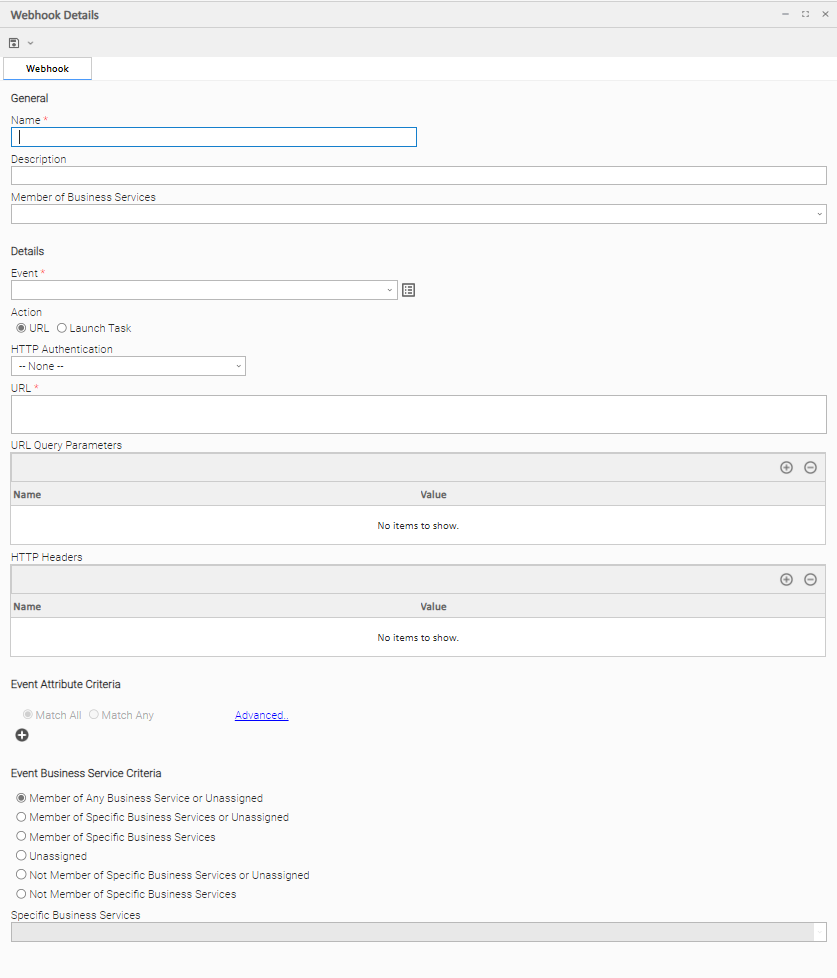The height and width of the screenshot is (978, 837).
Task: Switch to the Webhook tab
Action: (48, 69)
